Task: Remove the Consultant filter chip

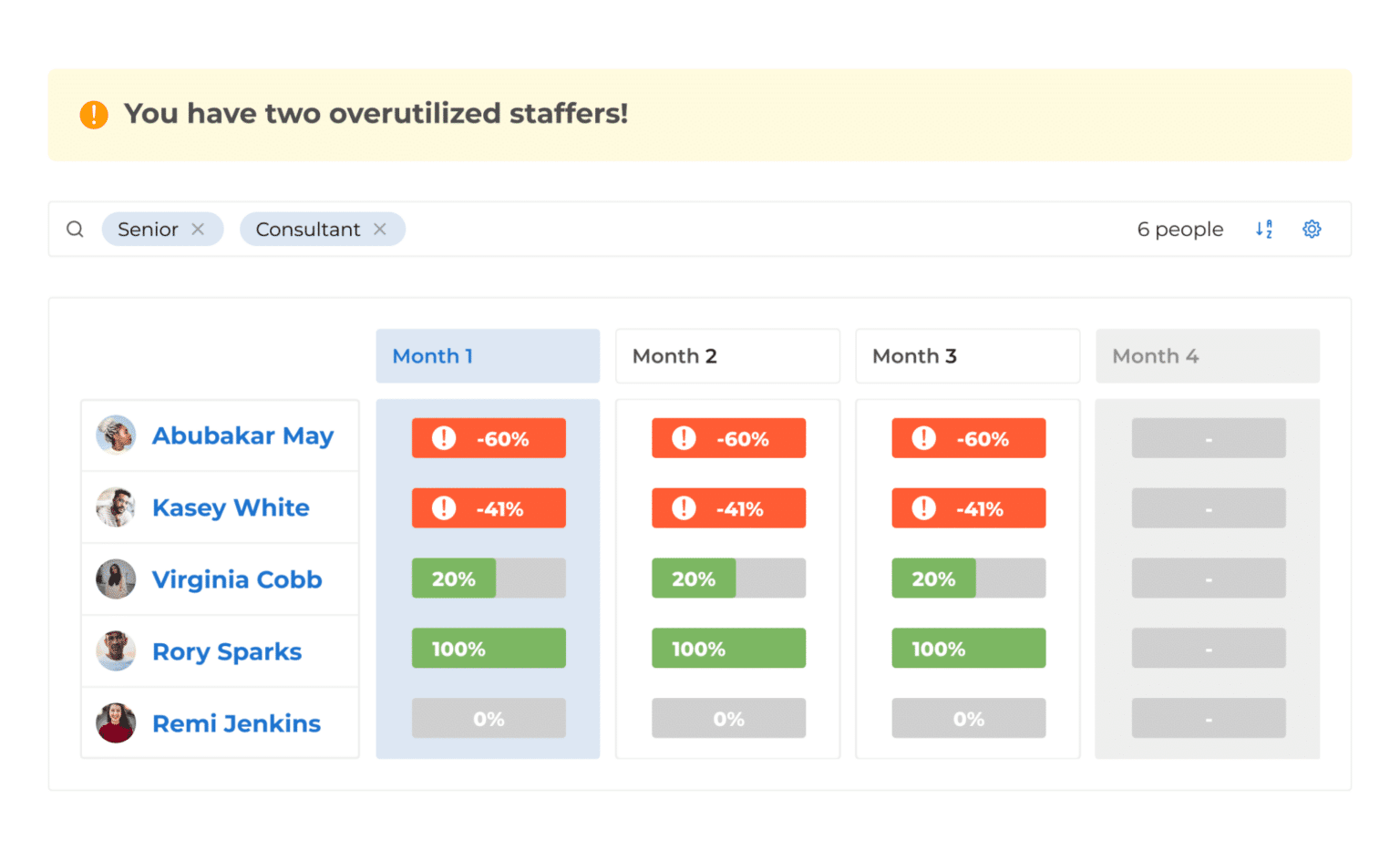Action: coord(380,230)
